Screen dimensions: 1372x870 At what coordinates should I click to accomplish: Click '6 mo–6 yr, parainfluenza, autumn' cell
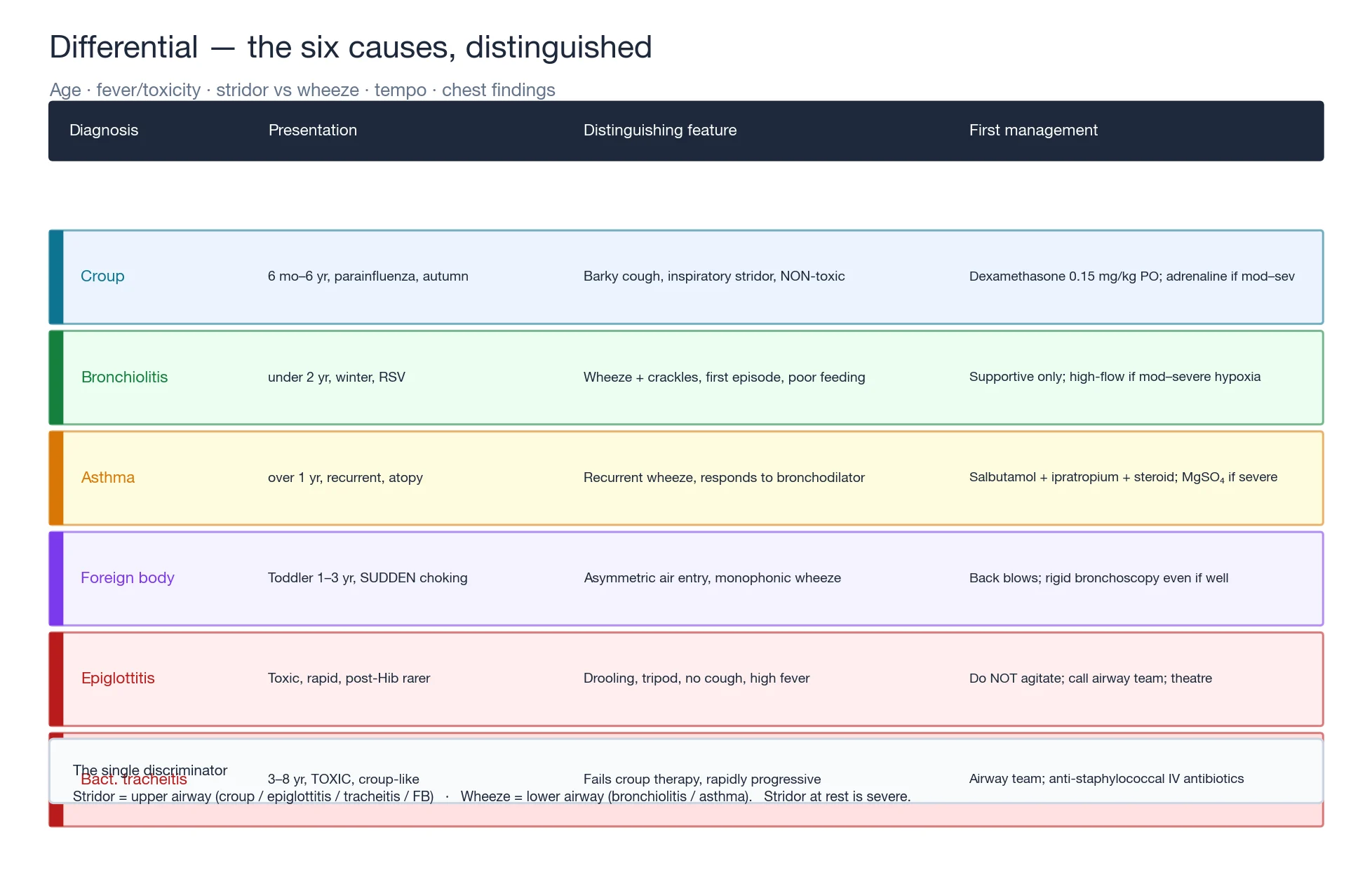click(x=368, y=276)
